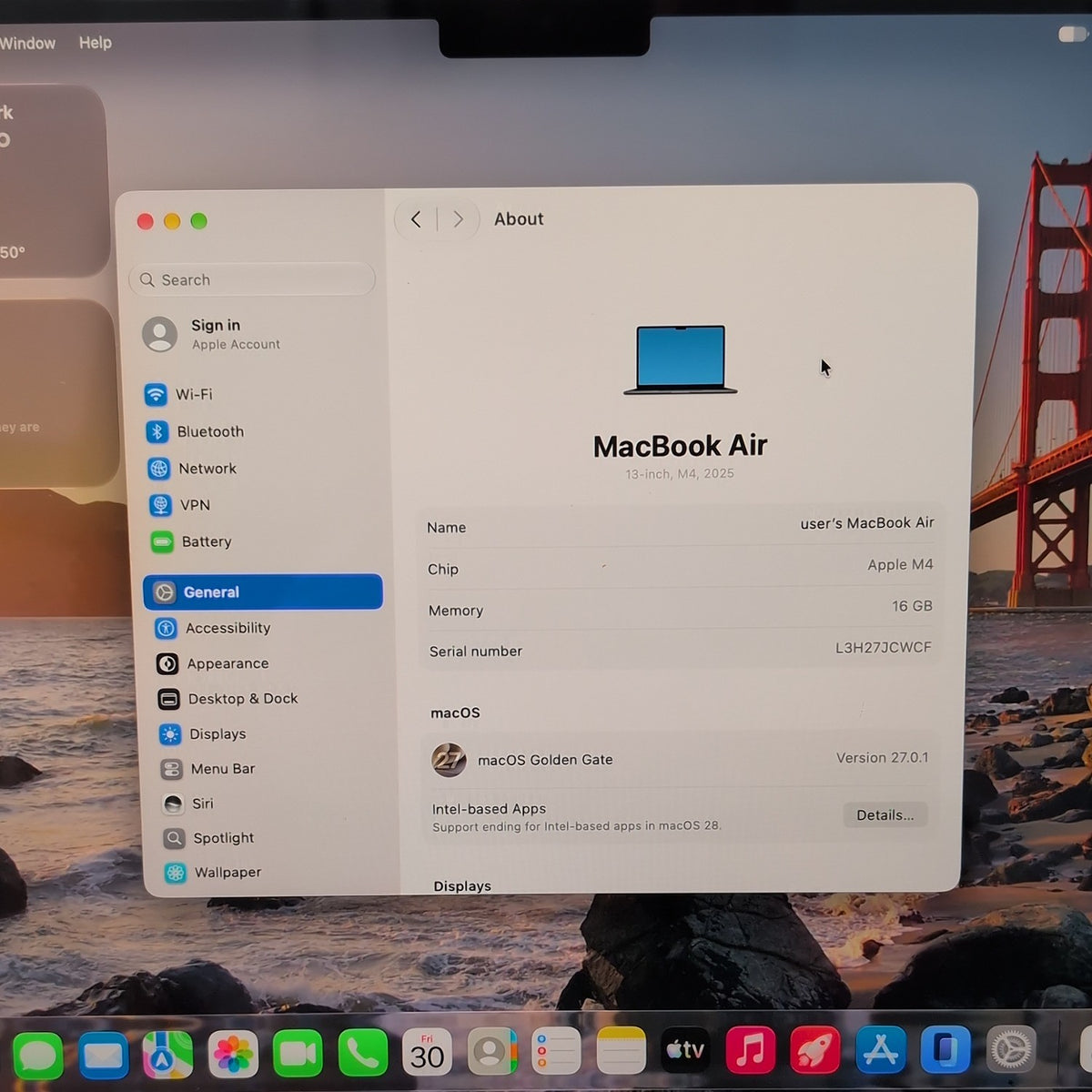Open the VPN settings pane

180,505
